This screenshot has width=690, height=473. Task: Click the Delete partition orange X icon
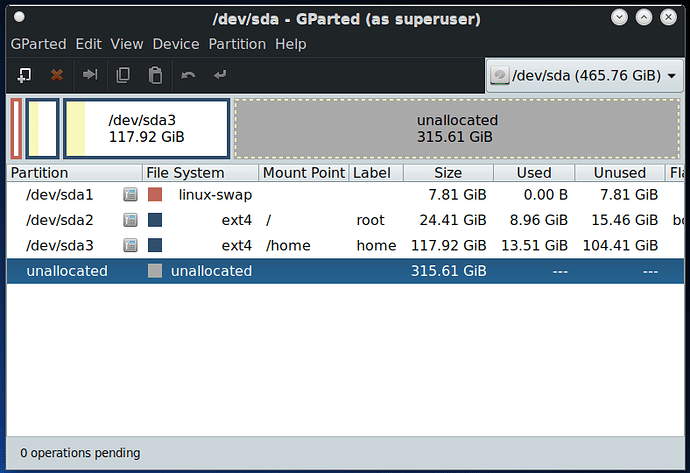(57, 75)
